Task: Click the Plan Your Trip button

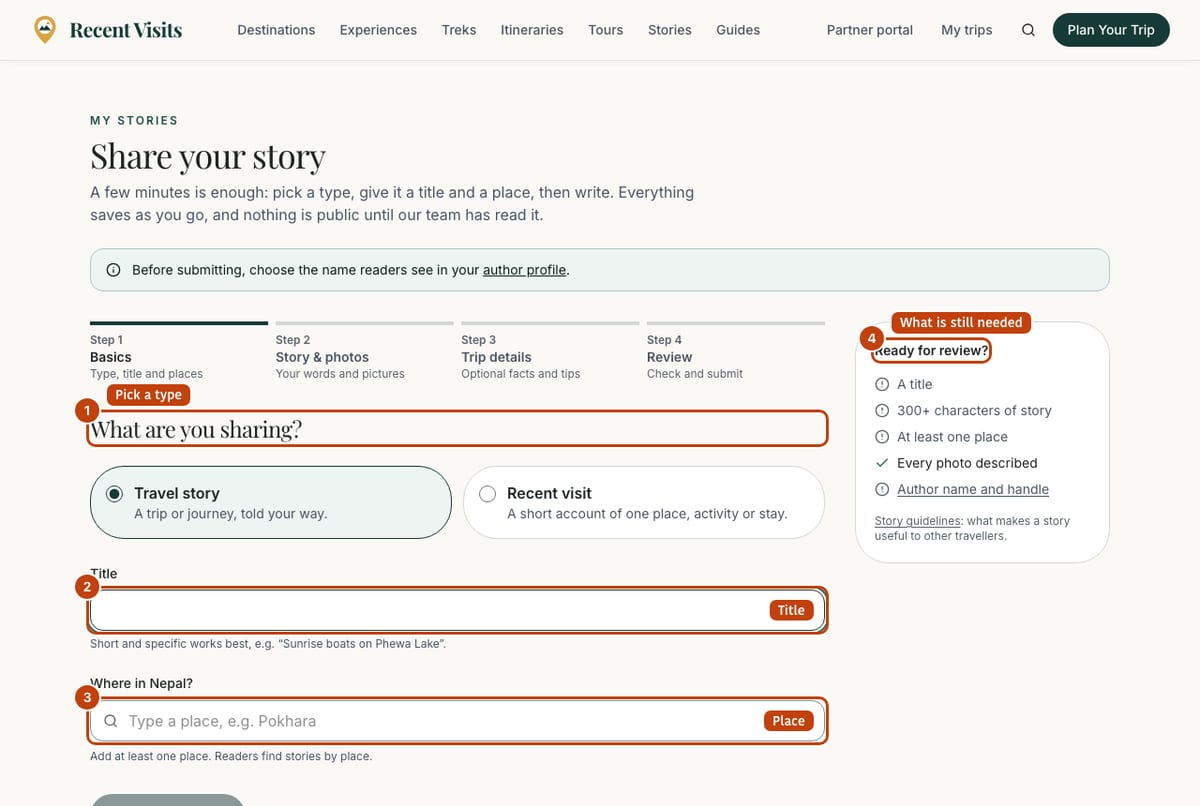Action: point(1111,30)
